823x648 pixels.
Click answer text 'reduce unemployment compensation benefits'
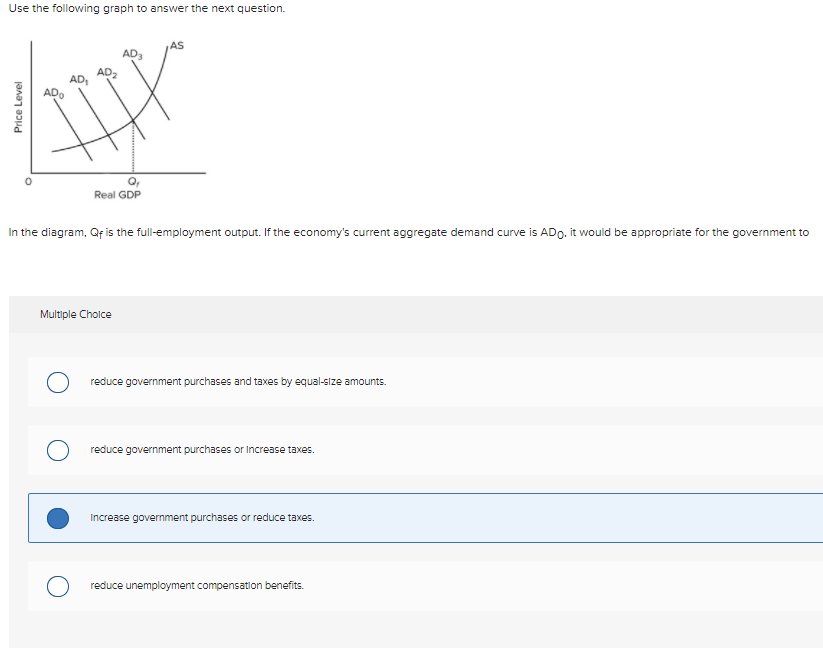point(197,585)
